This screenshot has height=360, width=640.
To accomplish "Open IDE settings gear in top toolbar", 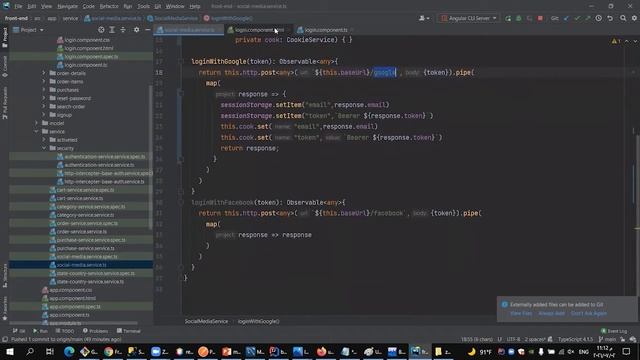I will point(634,18).
